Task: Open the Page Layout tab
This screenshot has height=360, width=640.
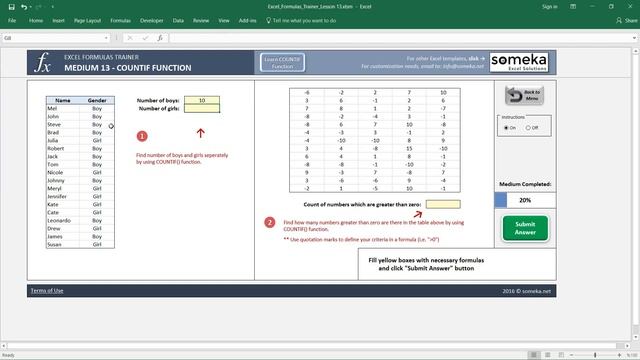Action: pyautogui.click(x=87, y=20)
